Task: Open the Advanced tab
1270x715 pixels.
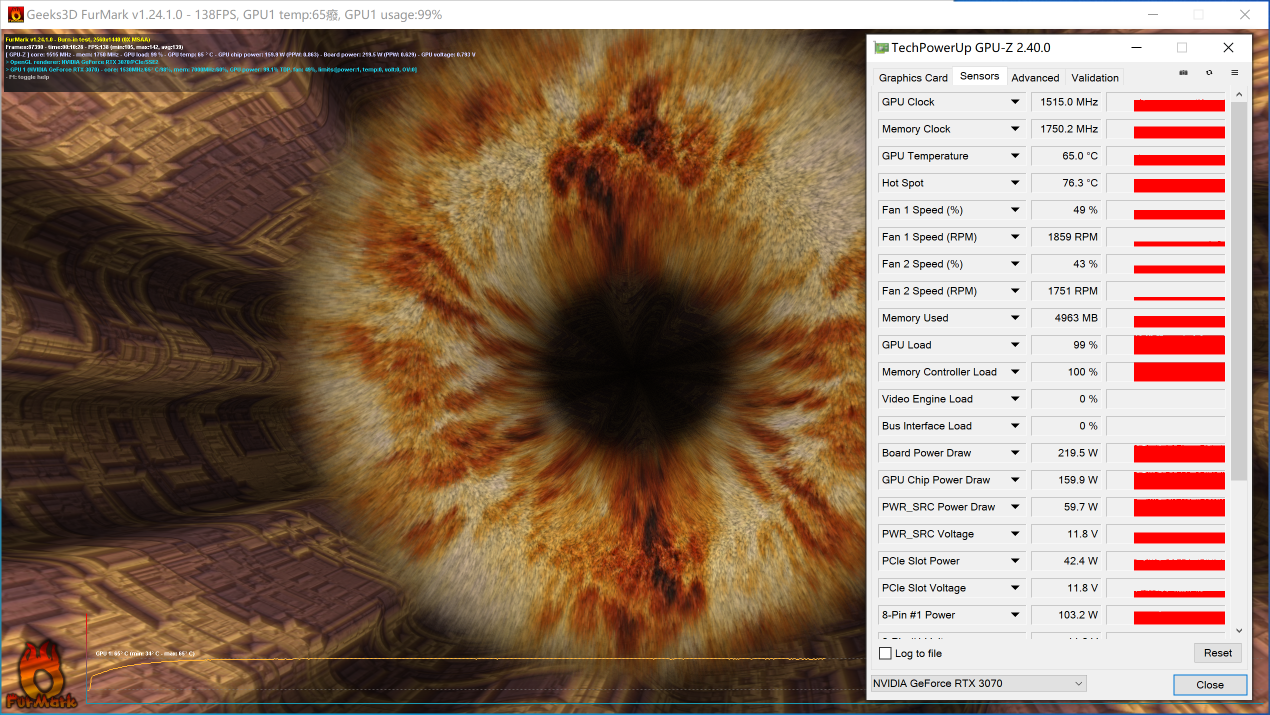Action: click(1035, 78)
